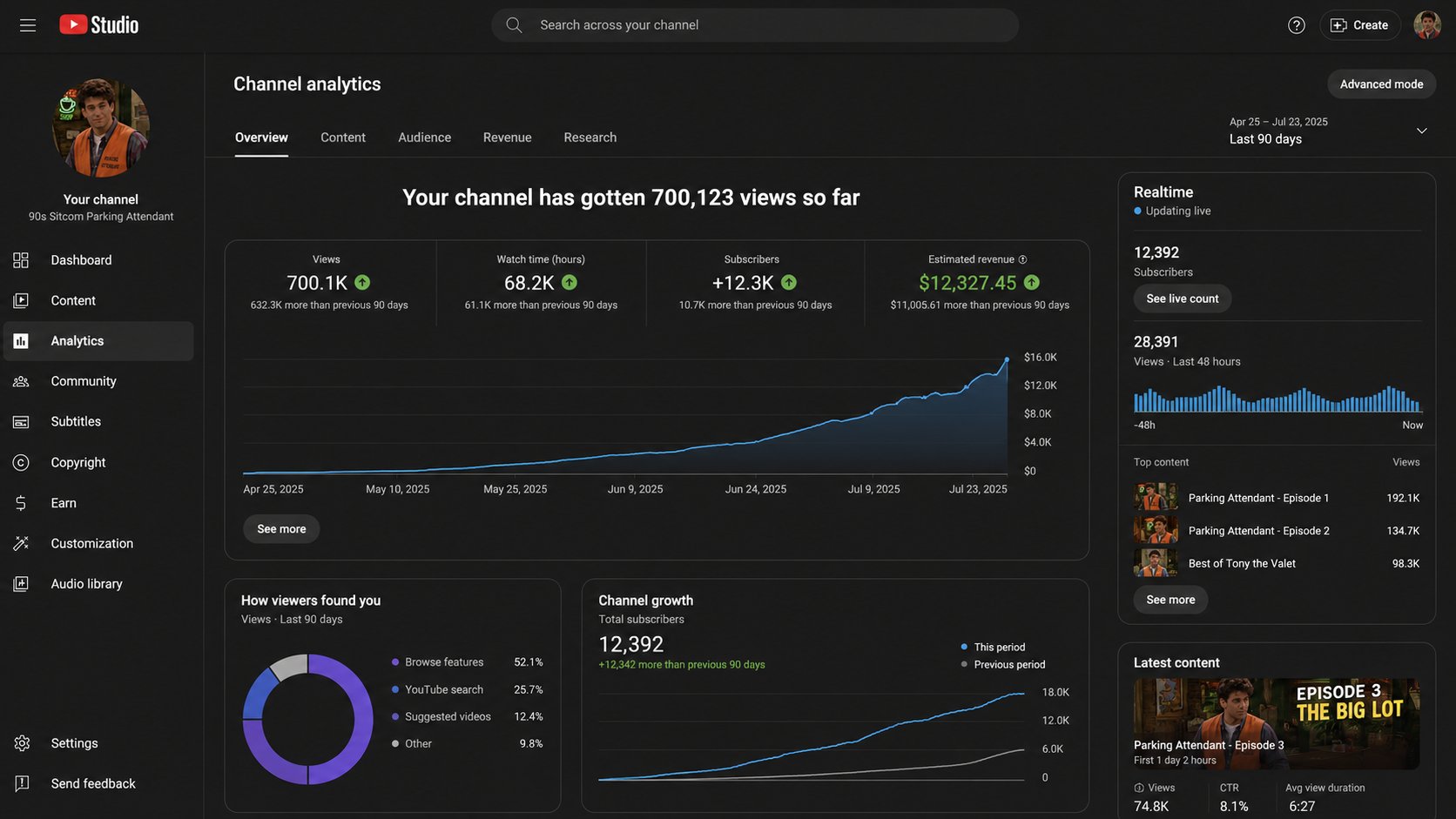
Task: Open the Help question mark icon
Action: pyautogui.click(x=1297, y=25)
